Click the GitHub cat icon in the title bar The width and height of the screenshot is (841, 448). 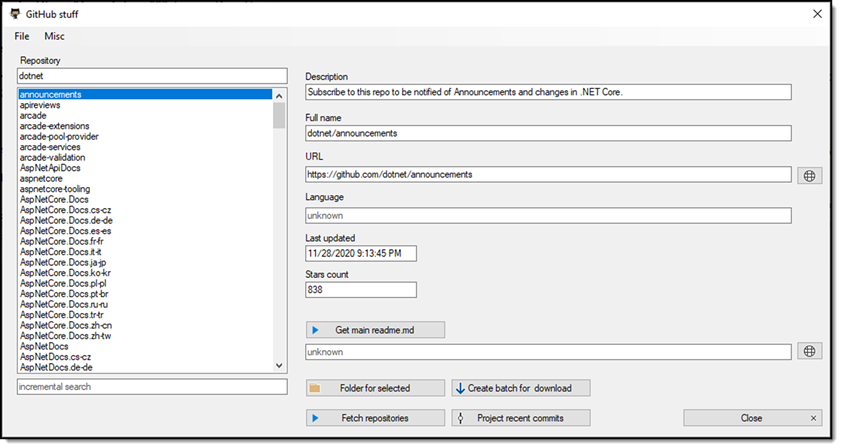click(15, 14)
